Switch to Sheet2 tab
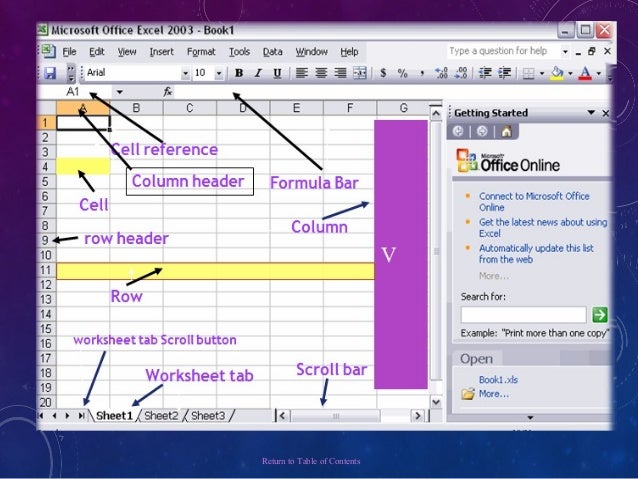The image size is (638, 479). tap(161, 416)
